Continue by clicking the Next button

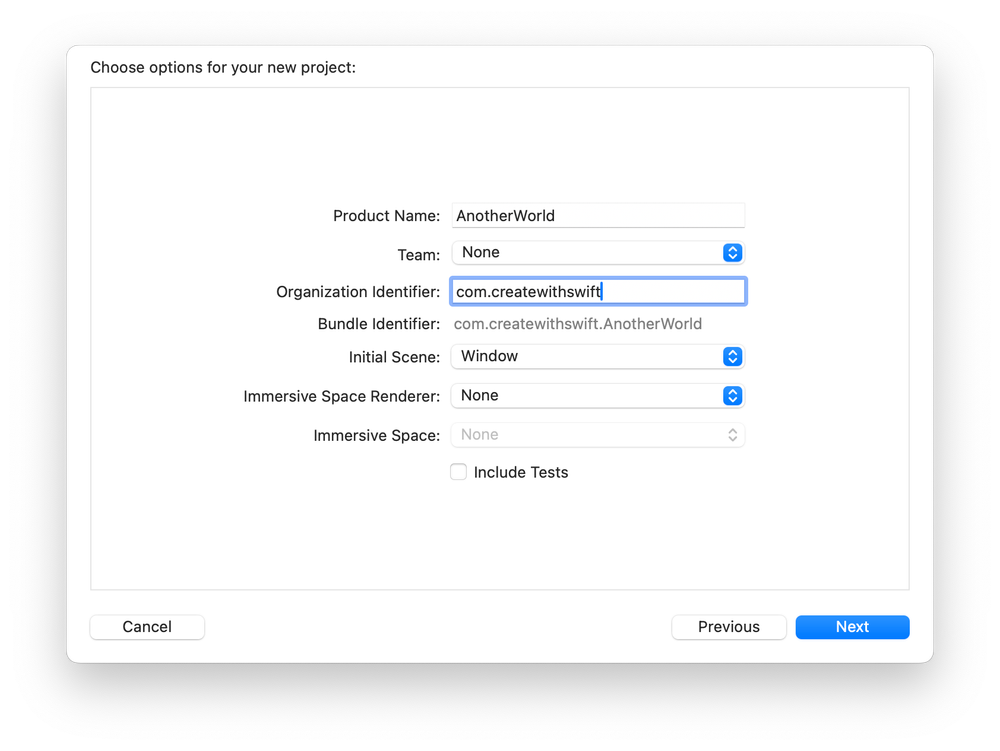[852, 627]
